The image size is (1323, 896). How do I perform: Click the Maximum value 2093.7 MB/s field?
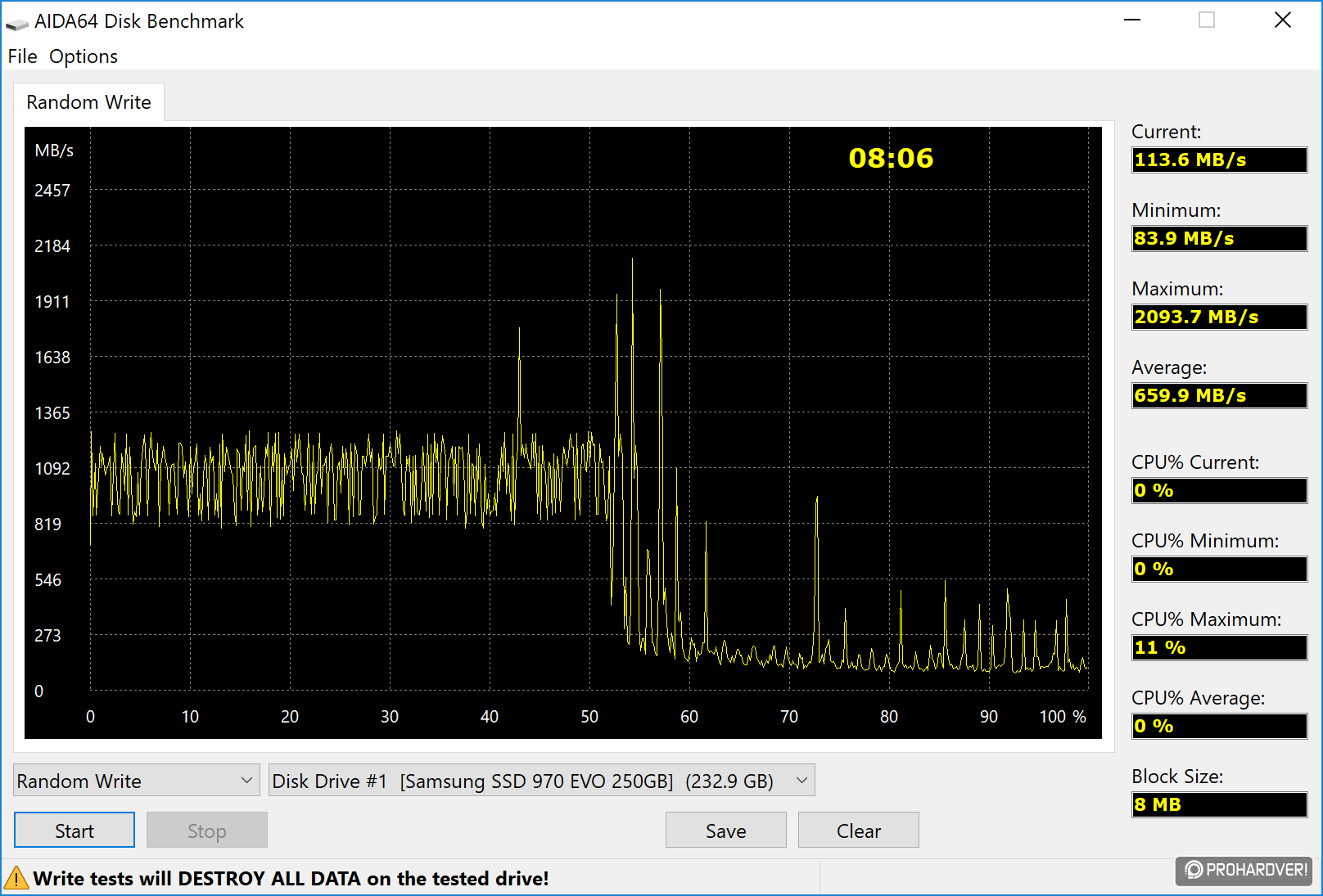(1219, 317)
